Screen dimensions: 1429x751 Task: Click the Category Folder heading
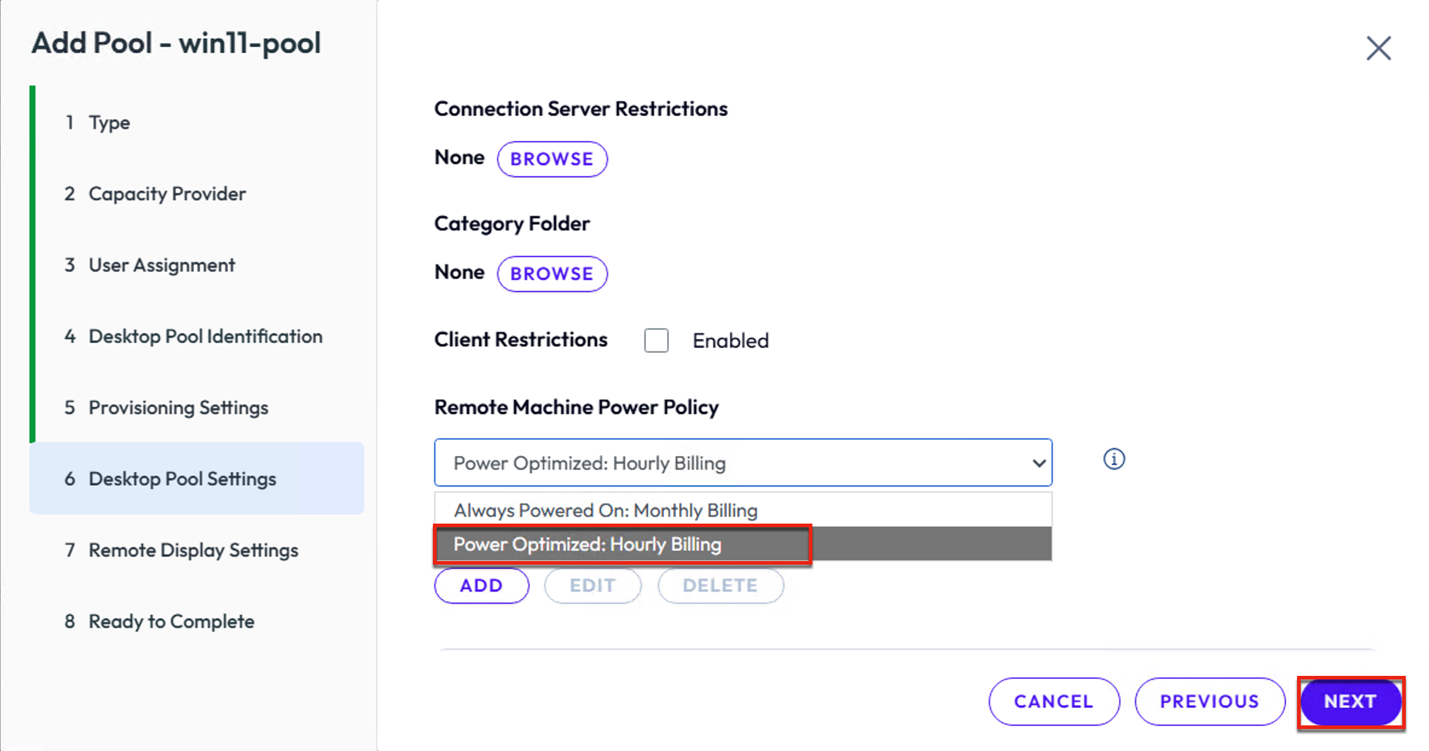click(x=512, y=224)
